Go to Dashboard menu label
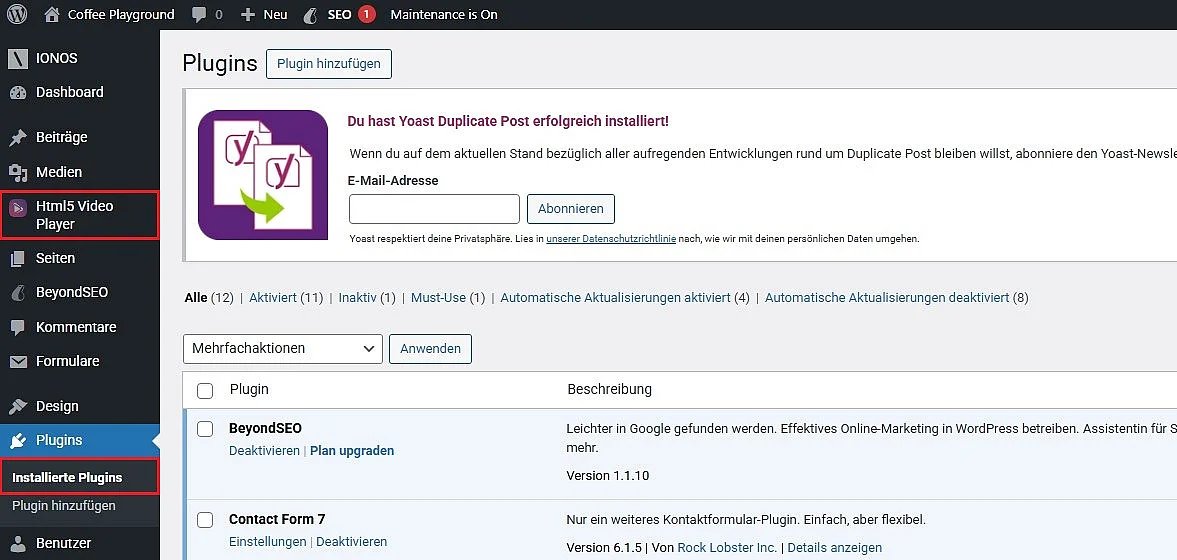Viewport: 1177px width, 560px height. coord(70,92)
